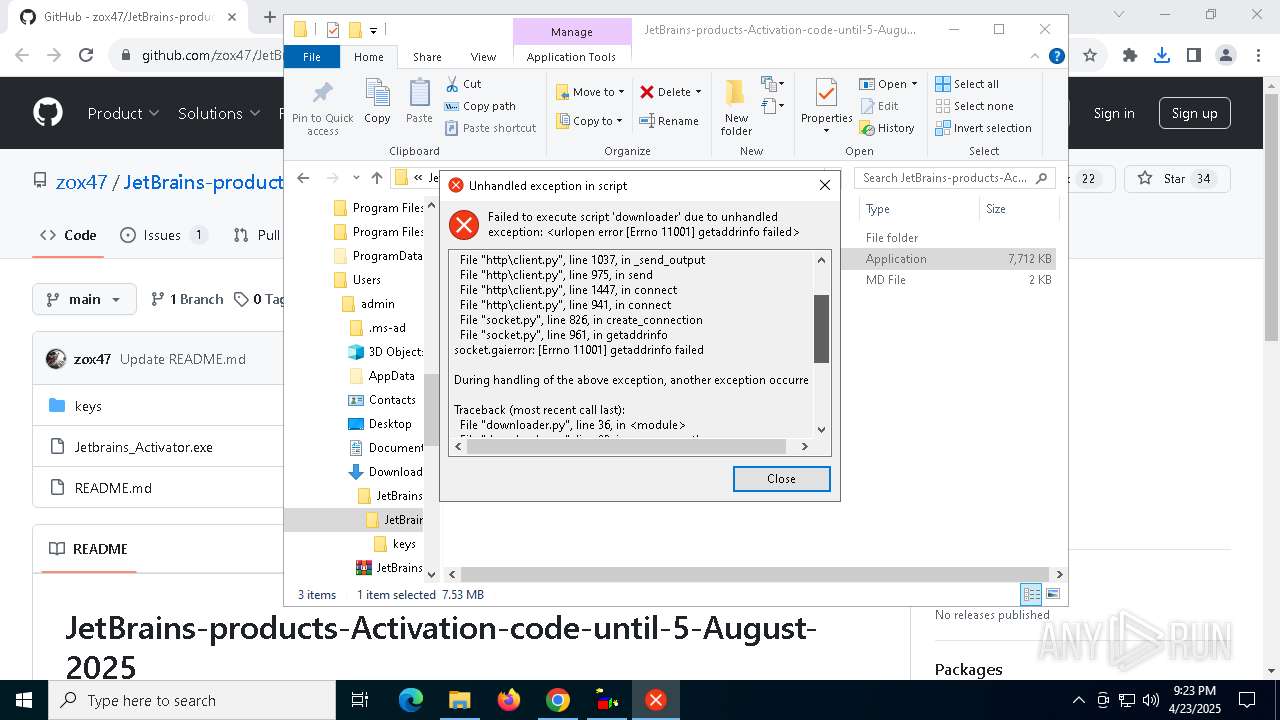Click the Cut scissors option

pyautogui.click(x=463, y=84)
